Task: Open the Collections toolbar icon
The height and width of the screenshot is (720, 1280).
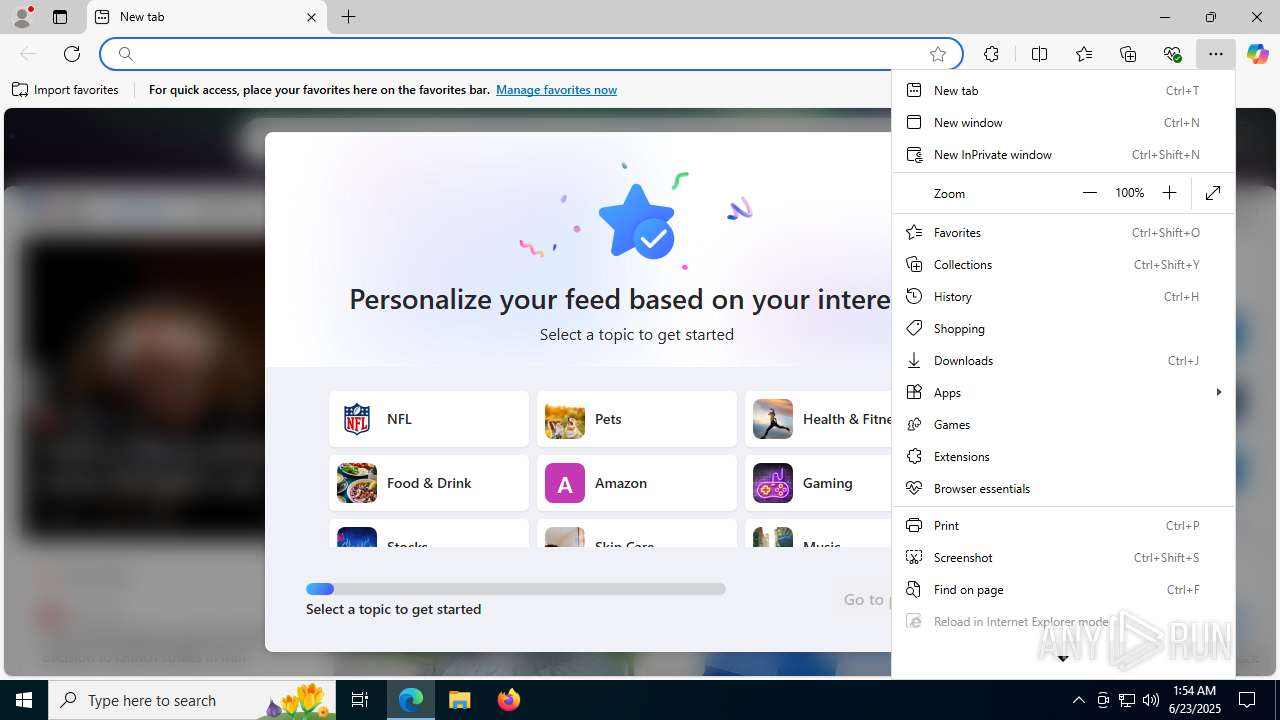Action: click(1128, 54)
